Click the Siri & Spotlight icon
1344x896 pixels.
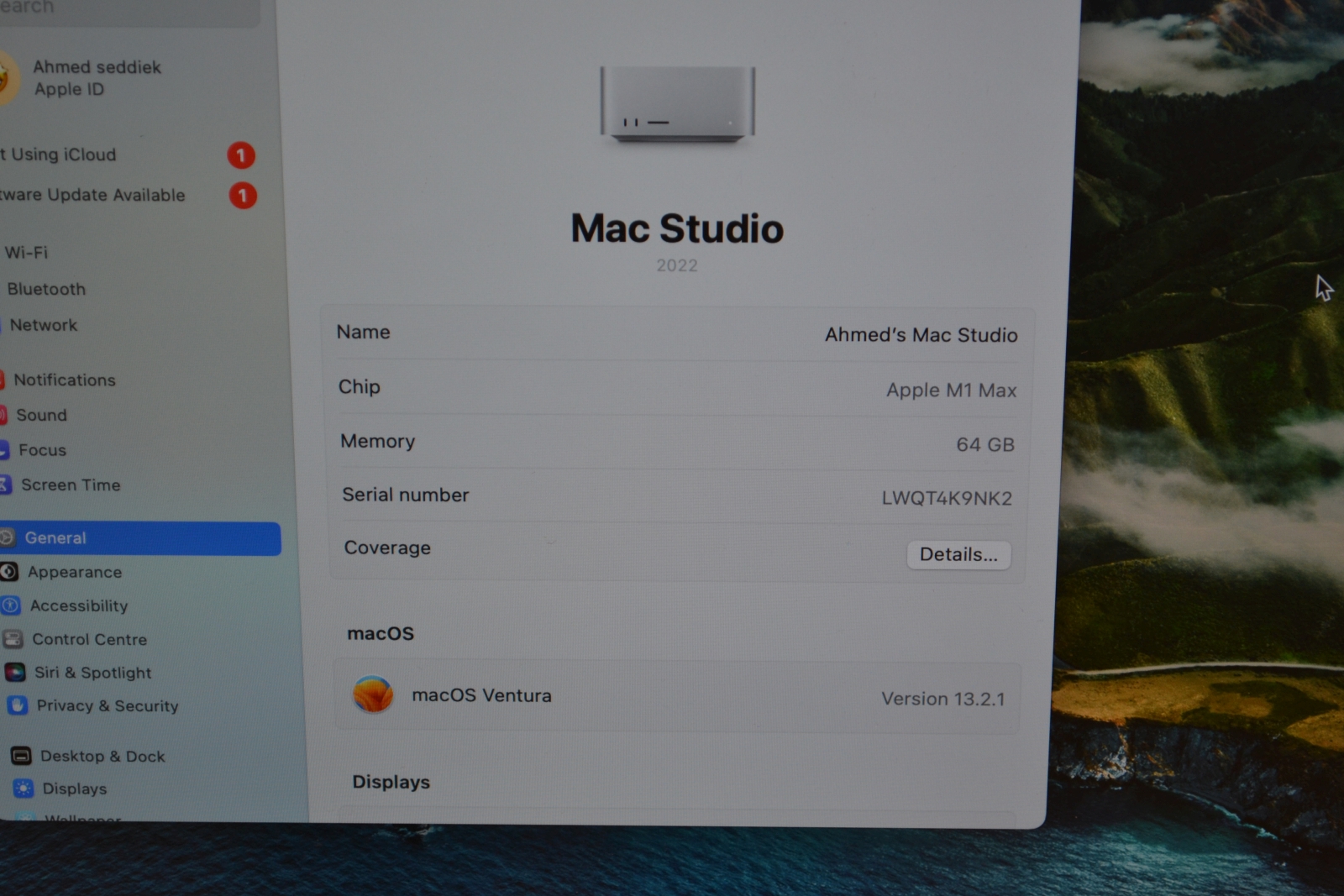15,672
